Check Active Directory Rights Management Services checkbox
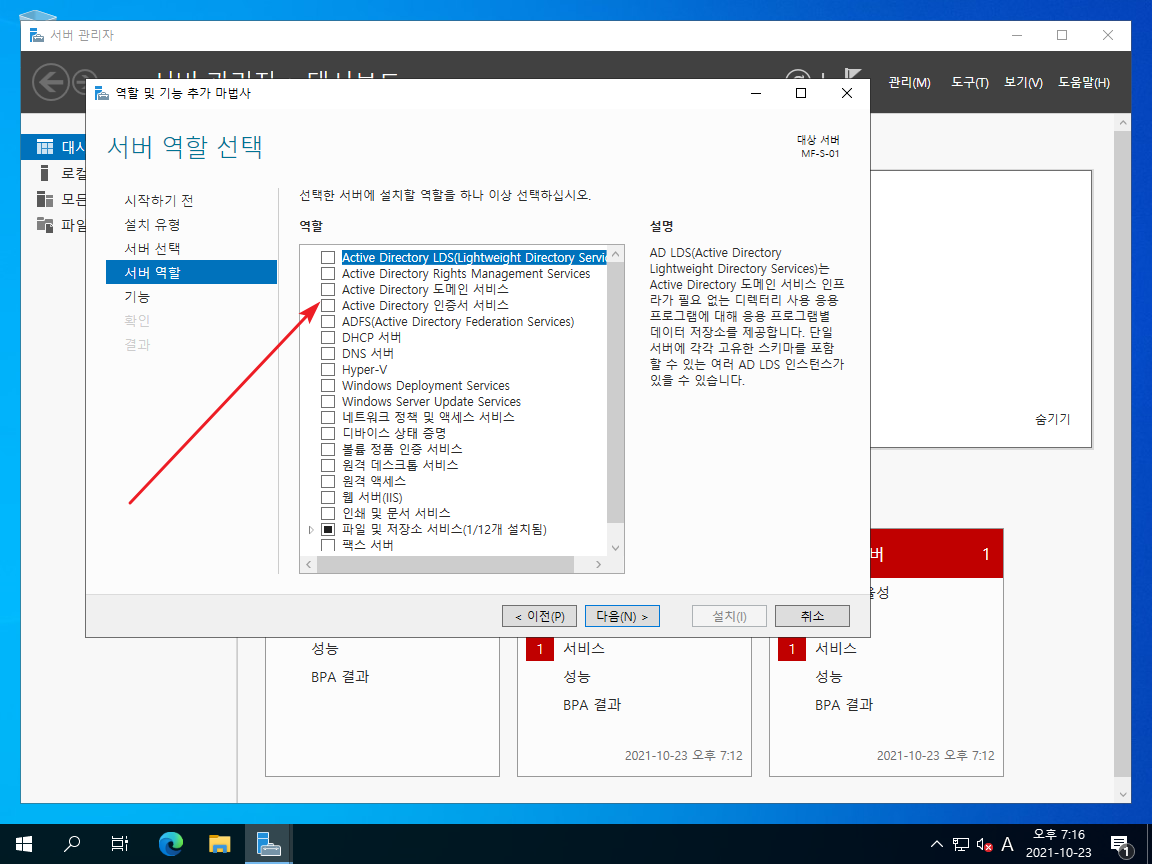 click(328, 274)
